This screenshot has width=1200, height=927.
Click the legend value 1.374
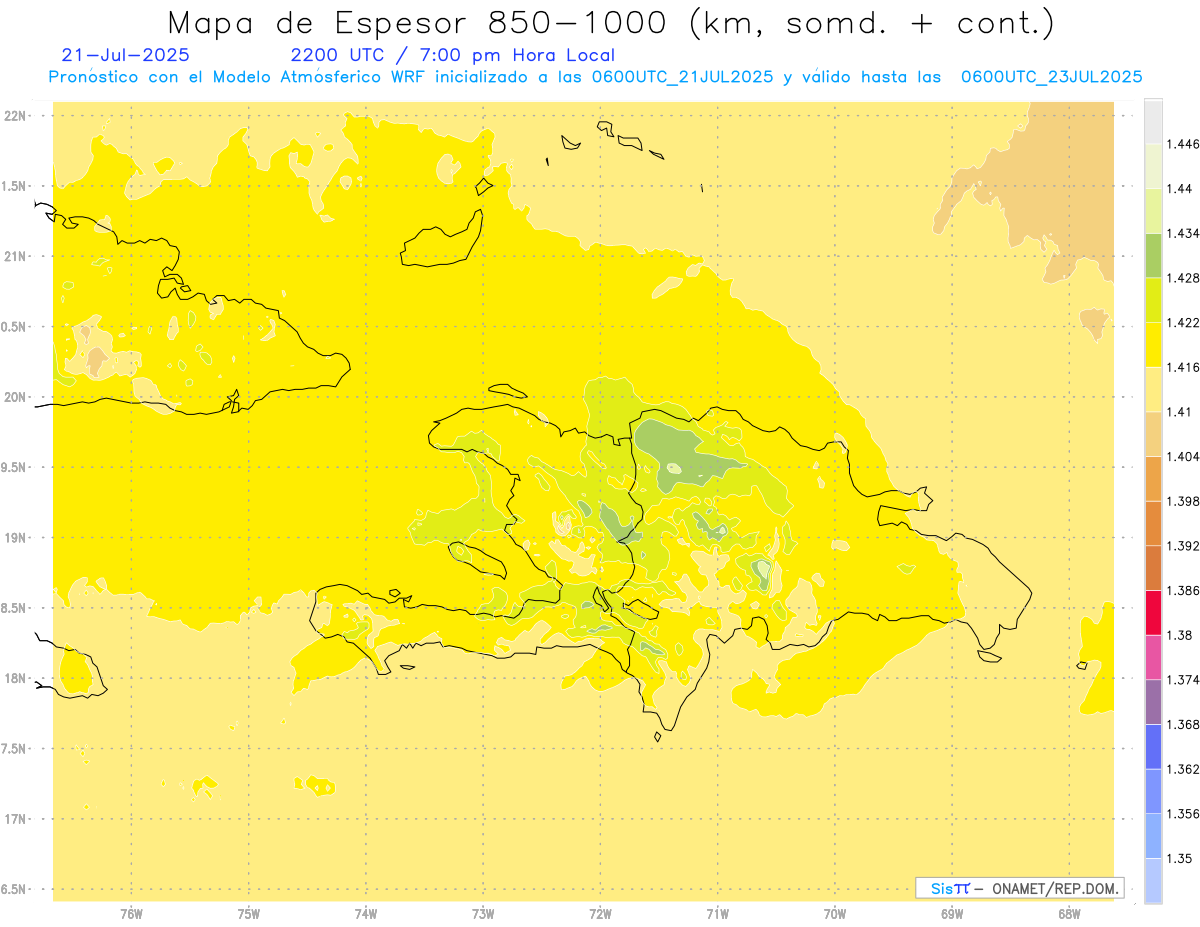[1184, 680]
